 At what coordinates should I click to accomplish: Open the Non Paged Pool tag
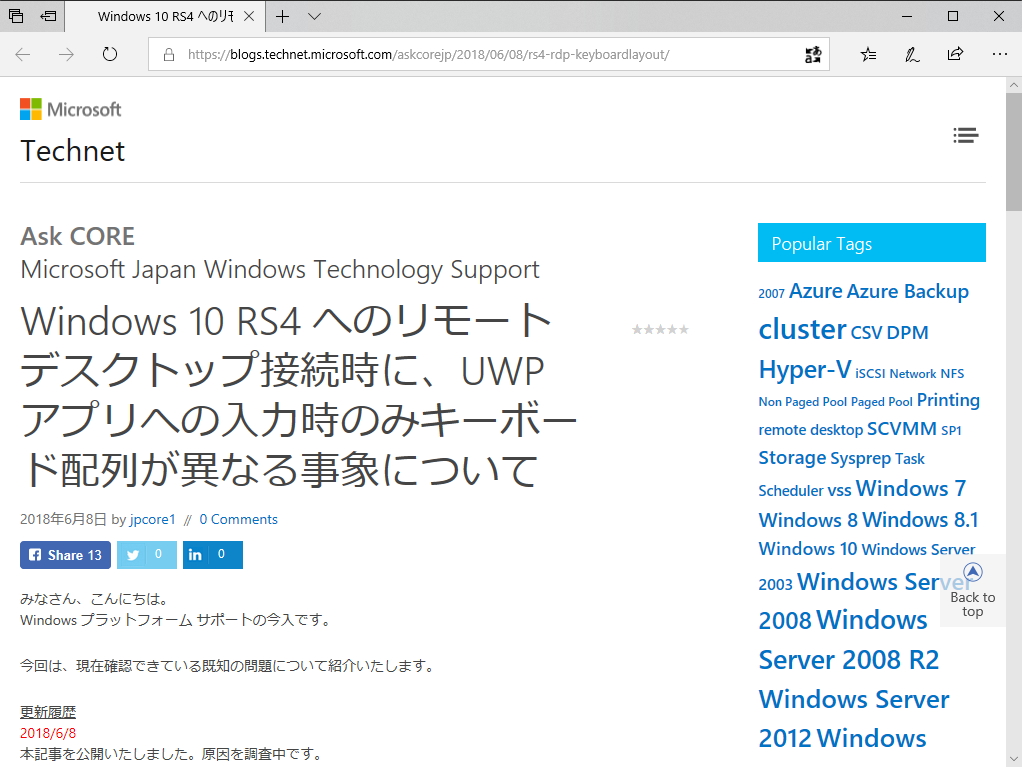pos(803,402)
